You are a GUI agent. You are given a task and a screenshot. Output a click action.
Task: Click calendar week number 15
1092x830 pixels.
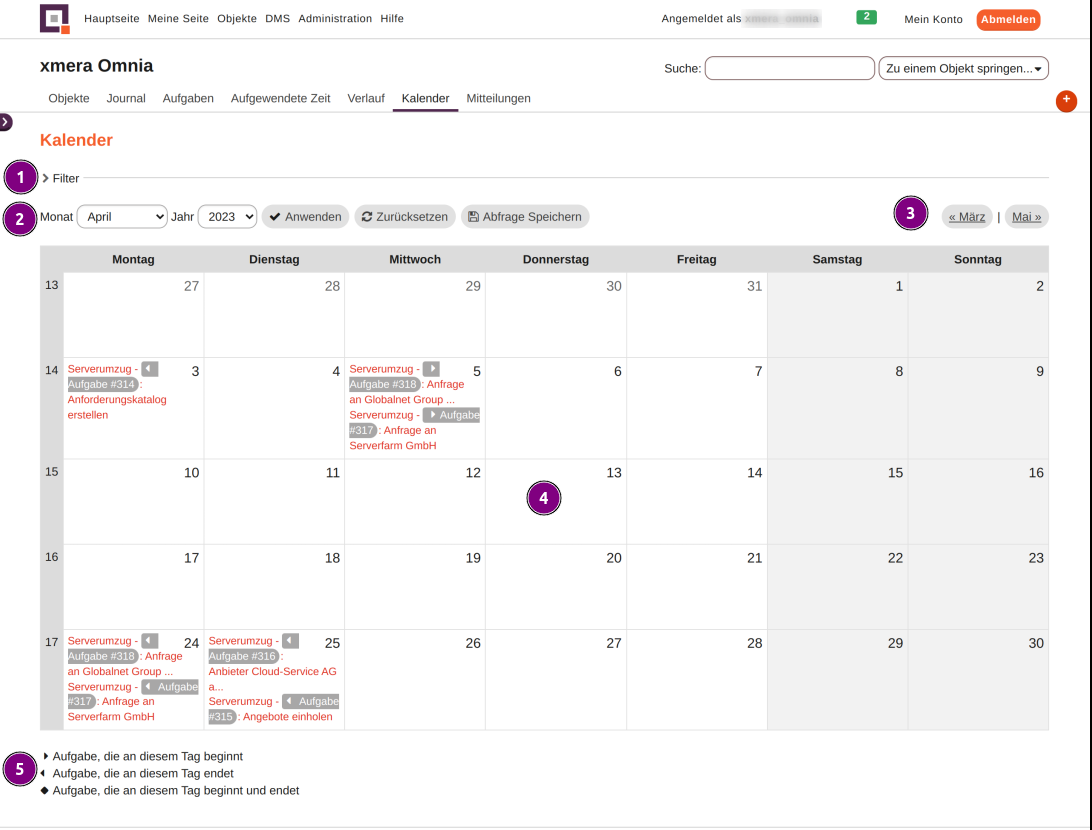[x=52, y=471]
